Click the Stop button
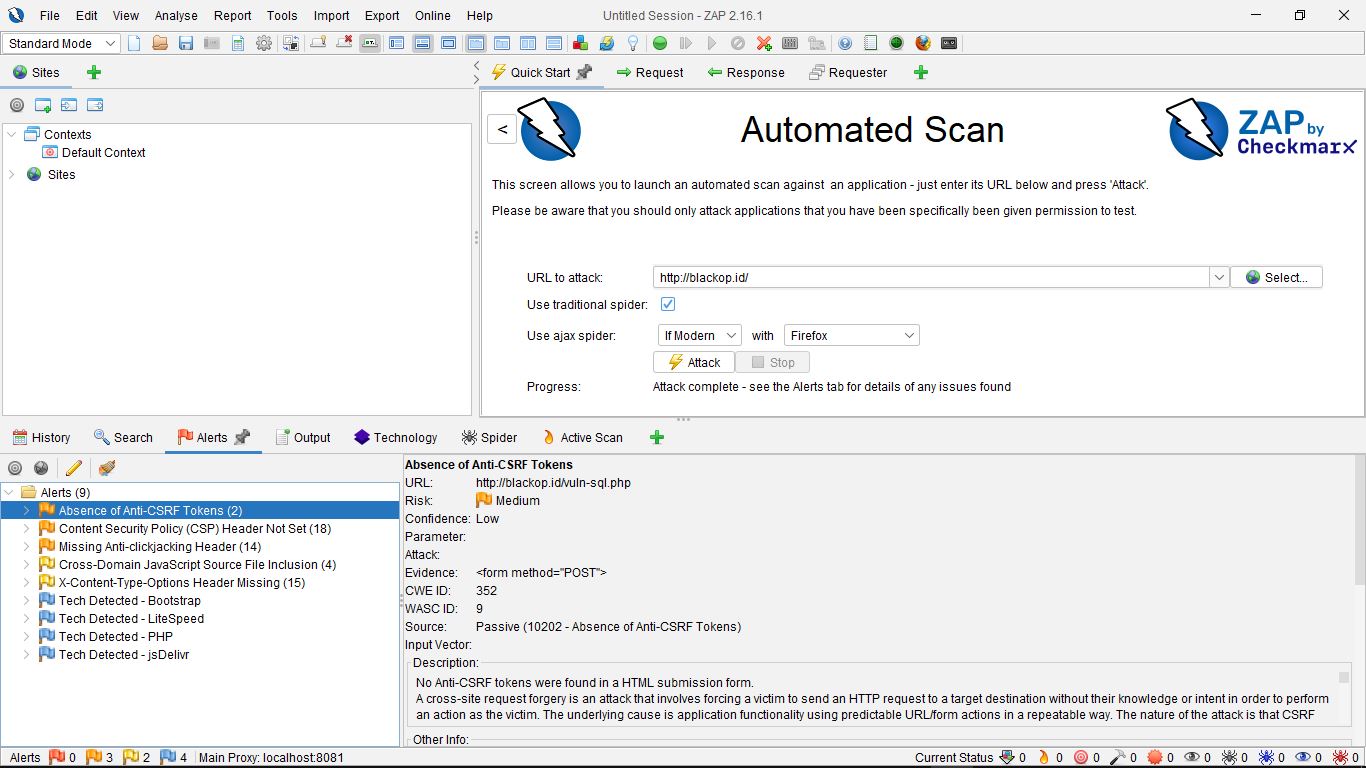 [772, 362]
